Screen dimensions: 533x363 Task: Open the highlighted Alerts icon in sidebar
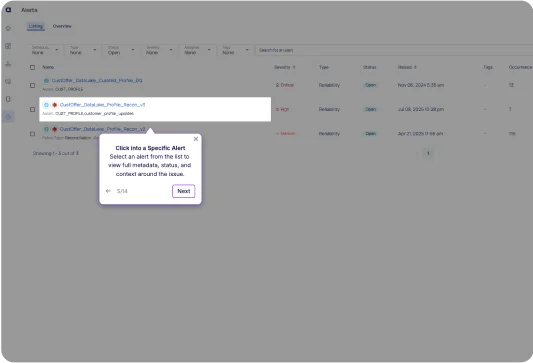8,117
